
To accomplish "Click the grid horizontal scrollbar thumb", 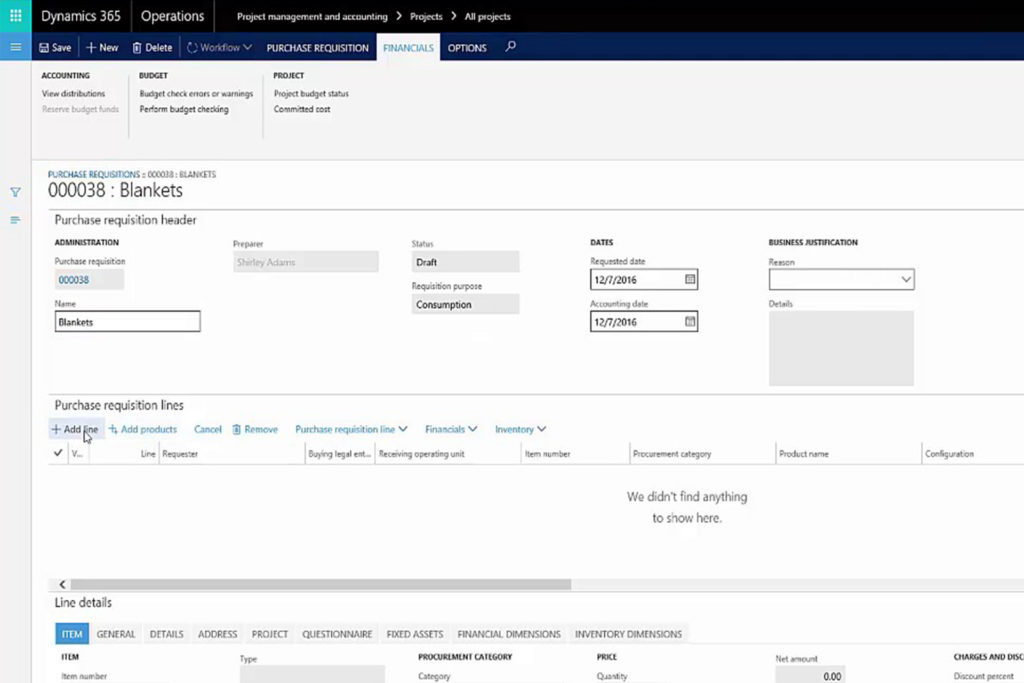I will tap(321, 584).
